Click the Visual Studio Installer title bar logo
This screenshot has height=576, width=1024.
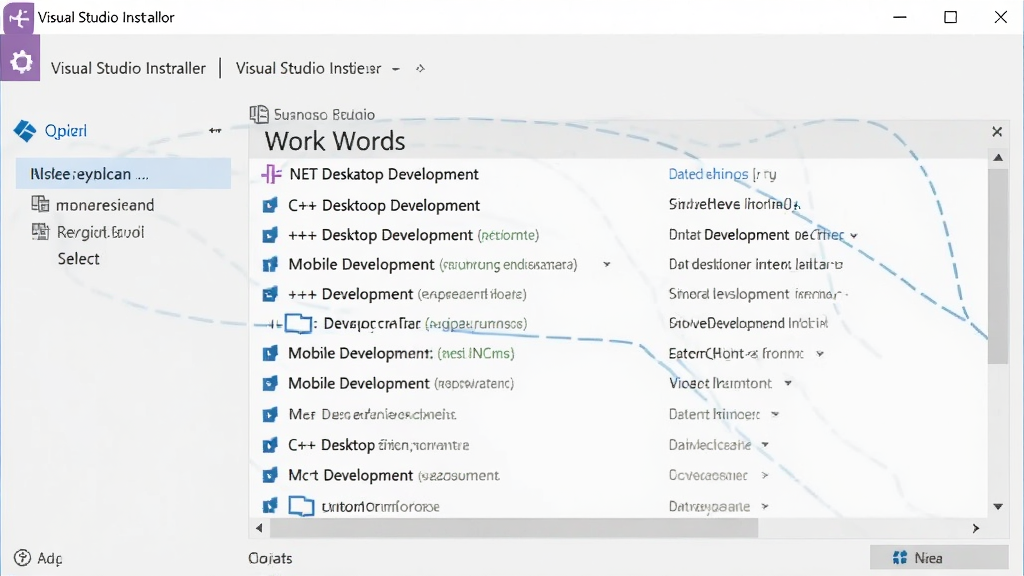coord(18,18)
